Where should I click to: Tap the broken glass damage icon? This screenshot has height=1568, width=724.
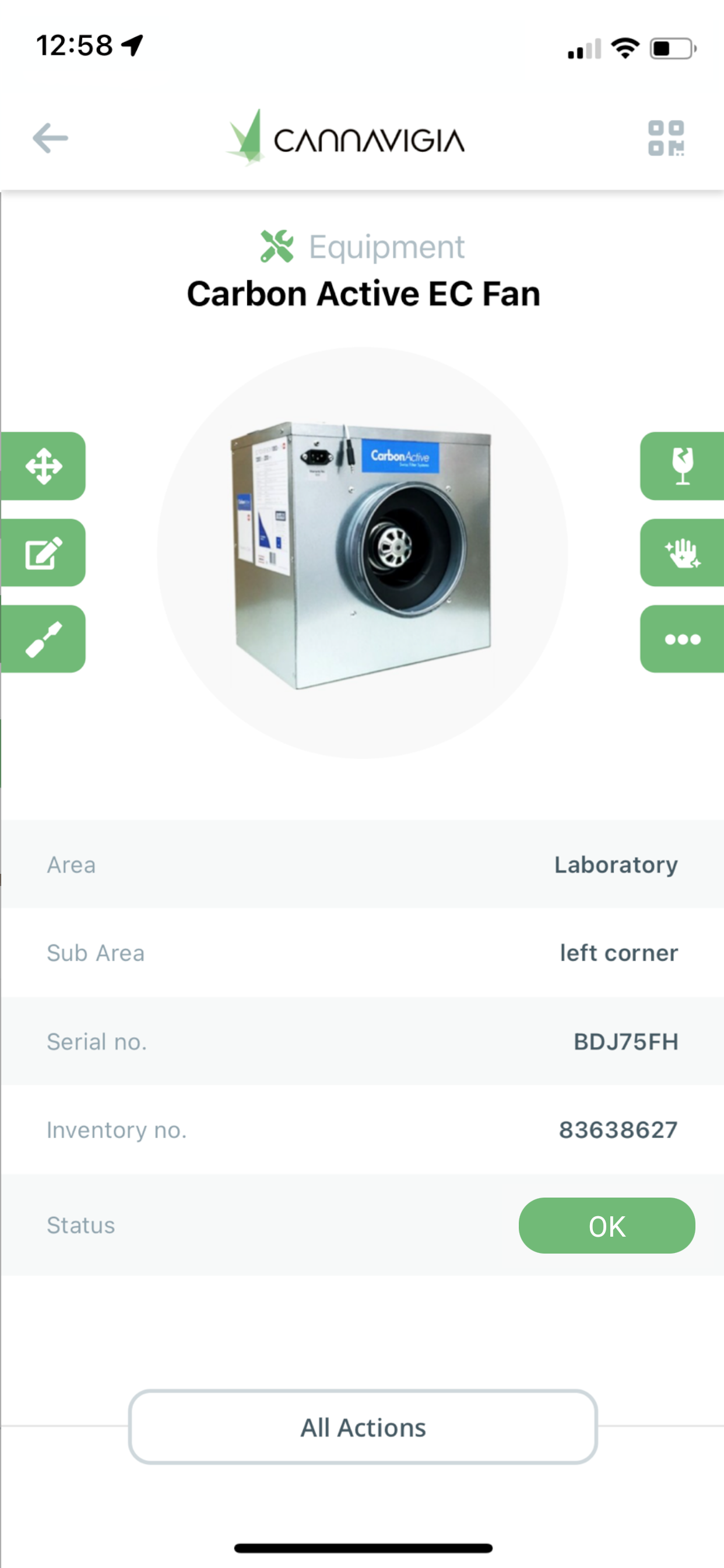(x=682, y=466)
